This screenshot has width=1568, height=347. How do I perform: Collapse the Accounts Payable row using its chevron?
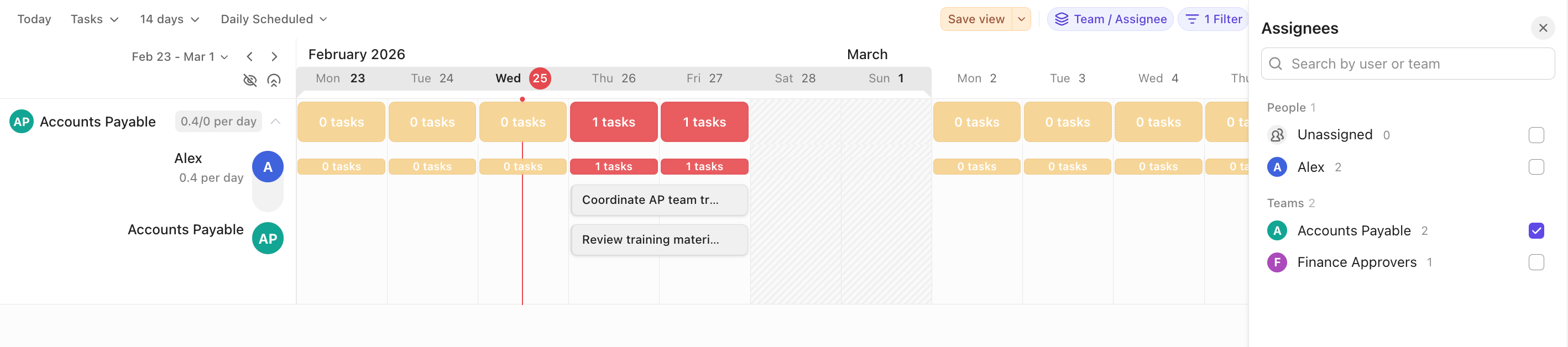point(276,121)
